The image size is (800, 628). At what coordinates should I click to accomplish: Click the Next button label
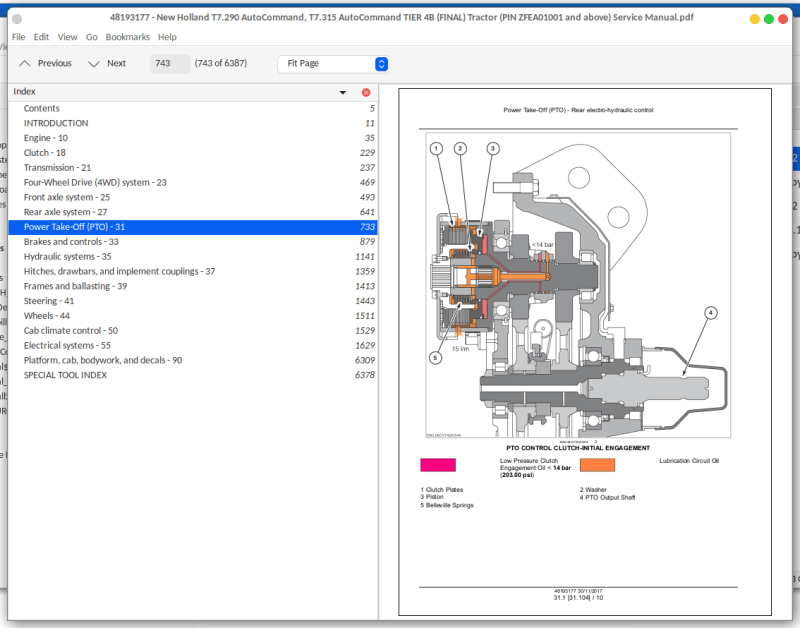coord(117,63)
